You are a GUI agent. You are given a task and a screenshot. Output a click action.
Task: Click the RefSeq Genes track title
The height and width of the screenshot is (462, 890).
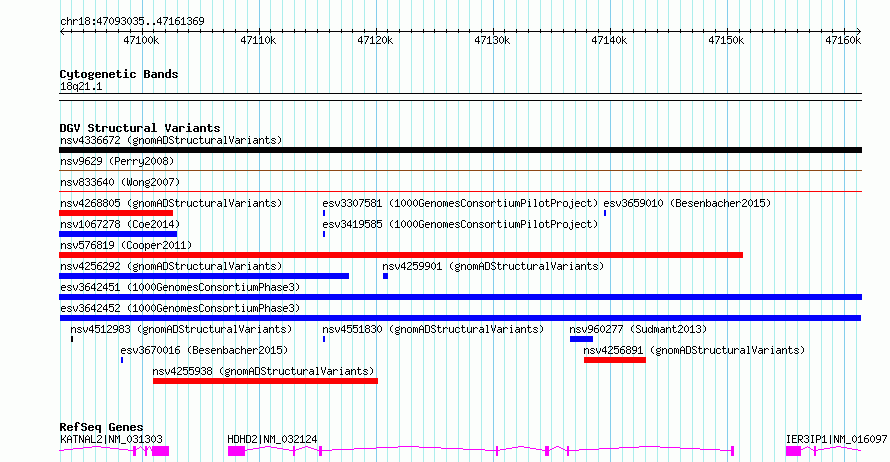101,427
